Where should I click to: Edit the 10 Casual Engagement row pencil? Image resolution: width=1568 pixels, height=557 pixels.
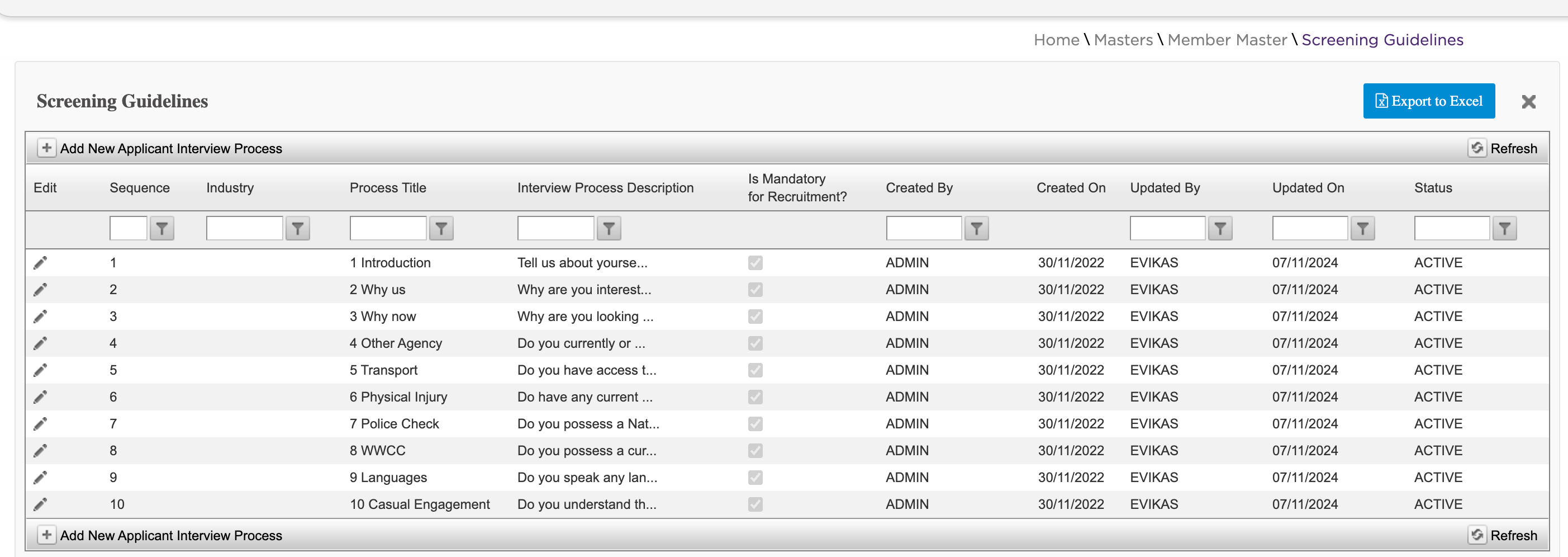click(x=40, y=504)
